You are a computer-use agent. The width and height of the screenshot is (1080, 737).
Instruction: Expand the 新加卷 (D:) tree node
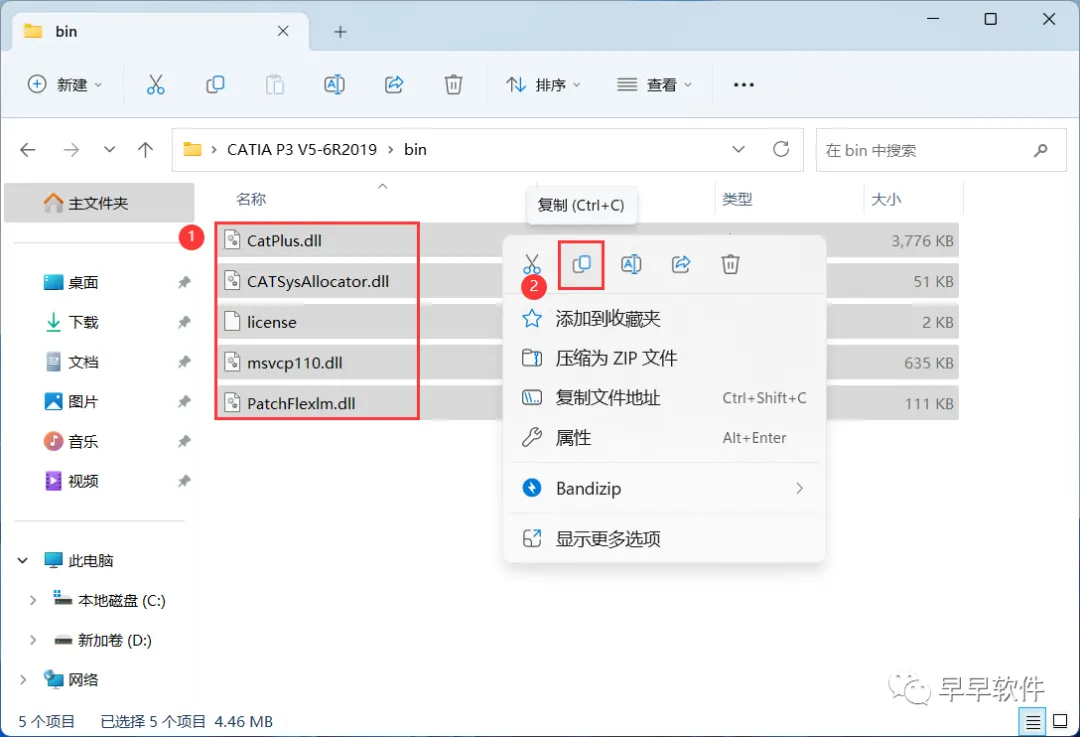point(32,641)
